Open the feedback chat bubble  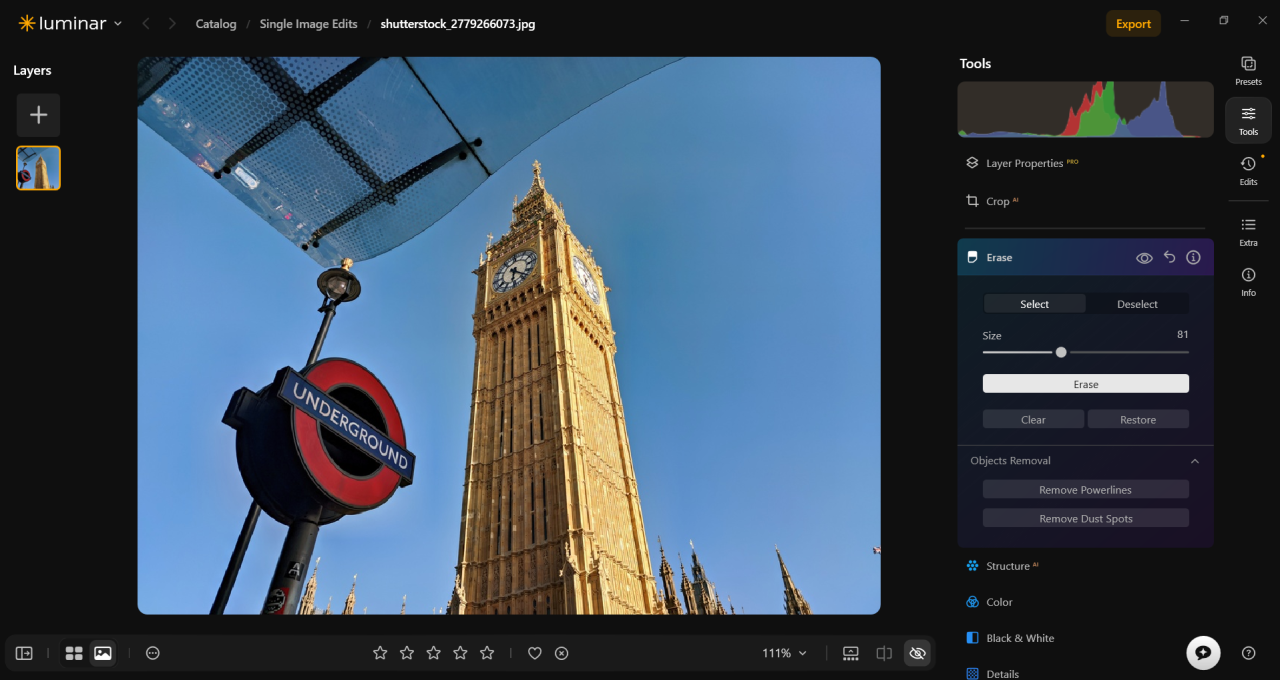[x=1203, y=652]
